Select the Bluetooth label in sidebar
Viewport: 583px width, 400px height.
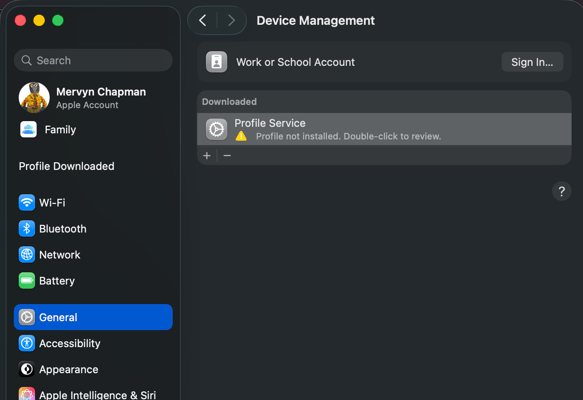62,229
